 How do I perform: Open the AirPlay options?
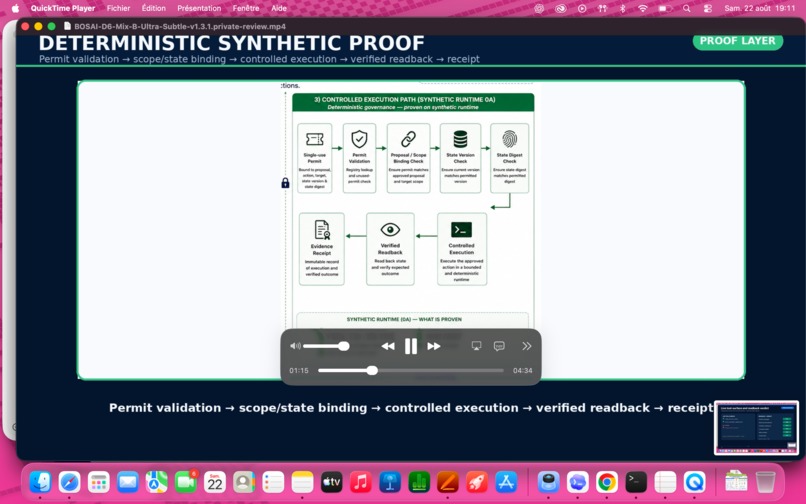pos(477,346)
